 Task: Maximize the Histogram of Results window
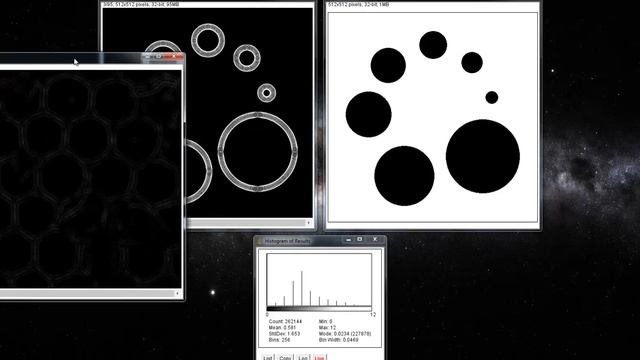click(360, 240)
